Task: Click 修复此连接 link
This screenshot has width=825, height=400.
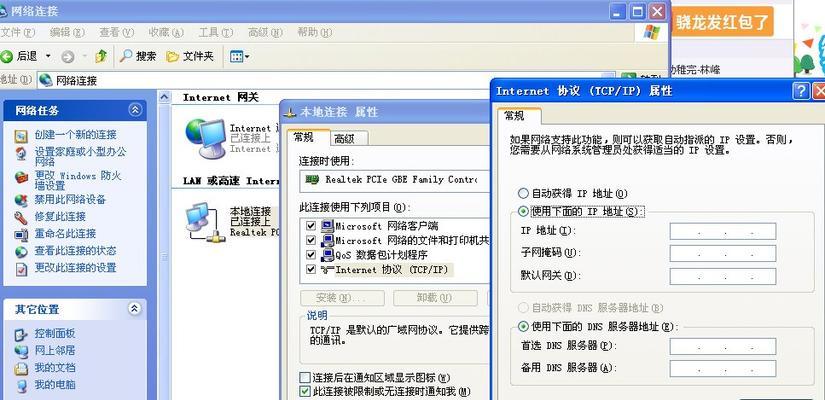Action: 60,216
